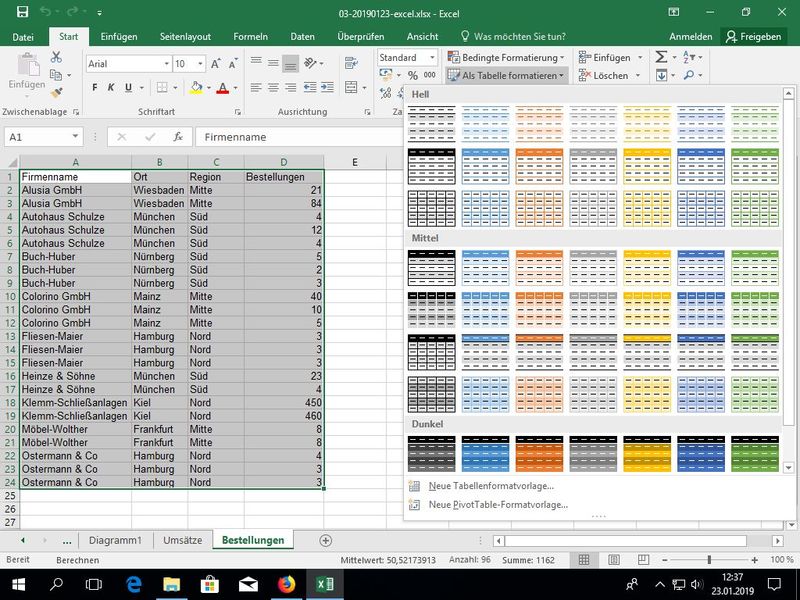Toggle bold formatting F
Viewport: 800px width, 600px height.
pyautogui.click(x=94, y=88)
